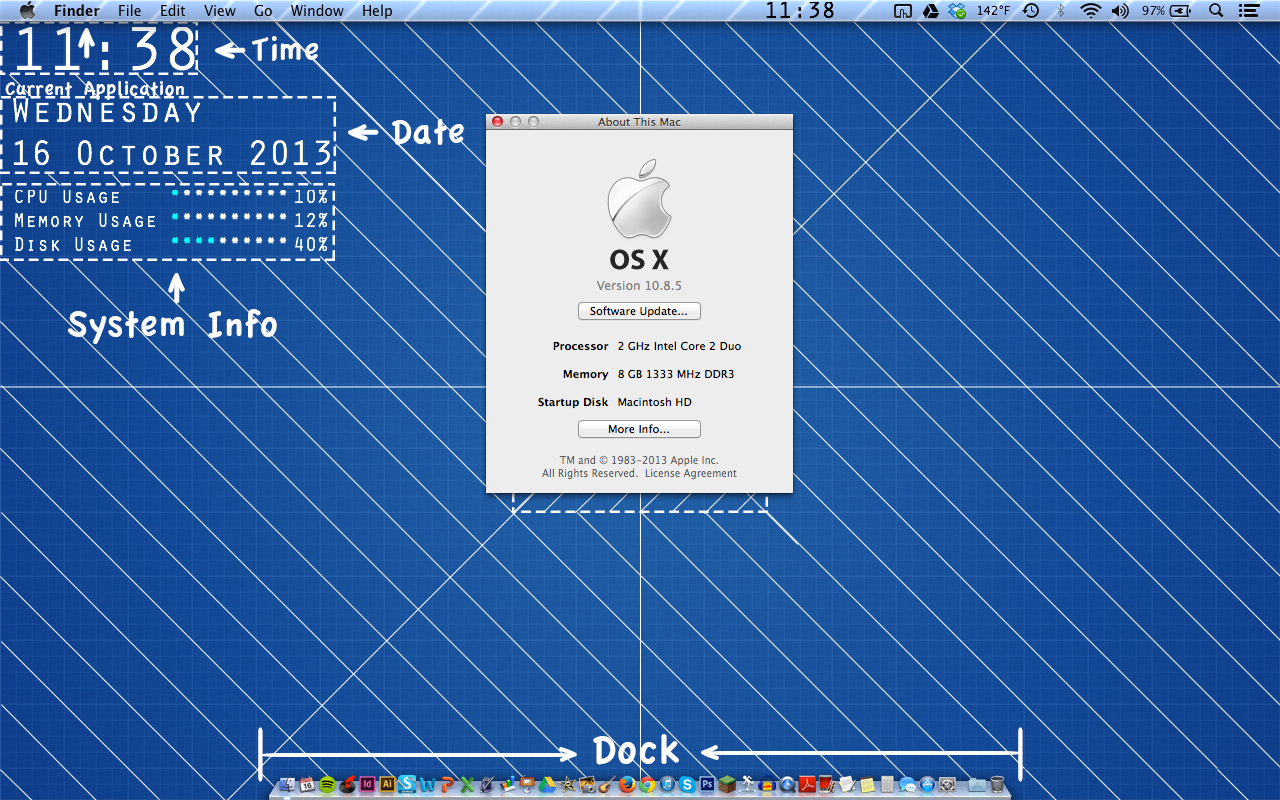Open the Help menu
This screenshot has height=800, width=1280.
pyautogui.click(x=377, y=11)
